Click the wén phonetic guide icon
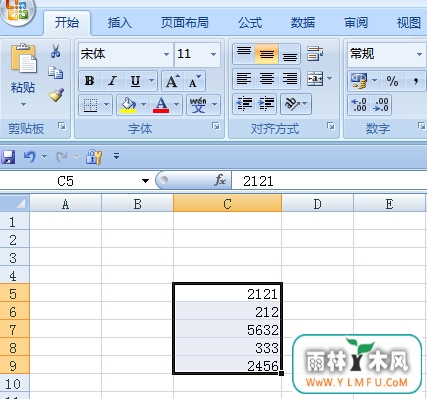427x399 pixels. pos(198,105)
